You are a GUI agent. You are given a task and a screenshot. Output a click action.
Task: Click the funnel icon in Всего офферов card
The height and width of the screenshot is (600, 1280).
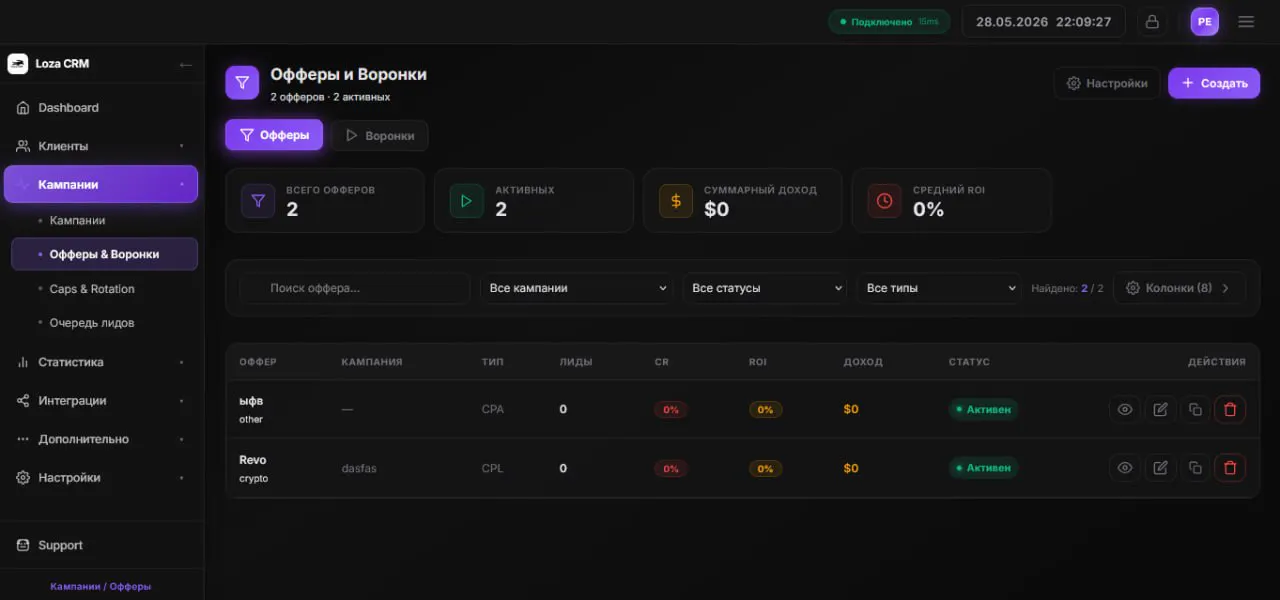click(258, 201)
